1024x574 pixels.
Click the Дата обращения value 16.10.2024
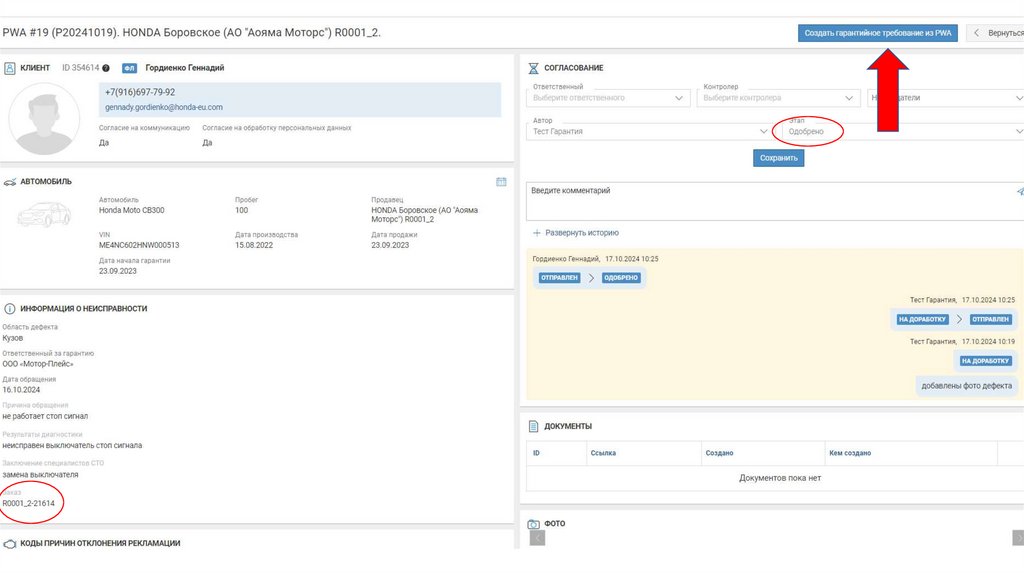click(x=21, y=390)
